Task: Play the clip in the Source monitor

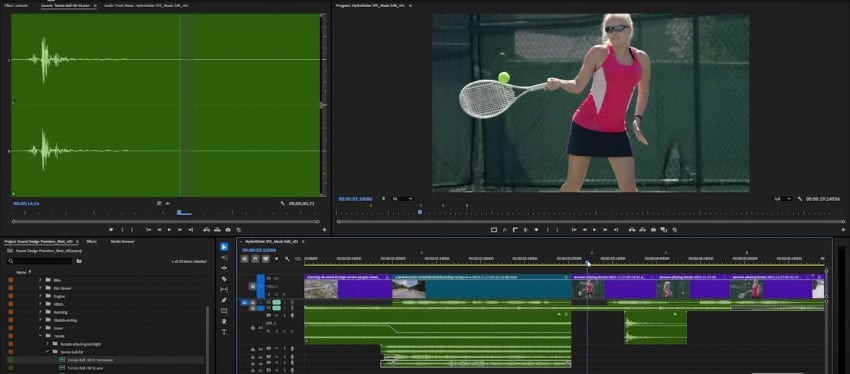Action: [169, 230]
